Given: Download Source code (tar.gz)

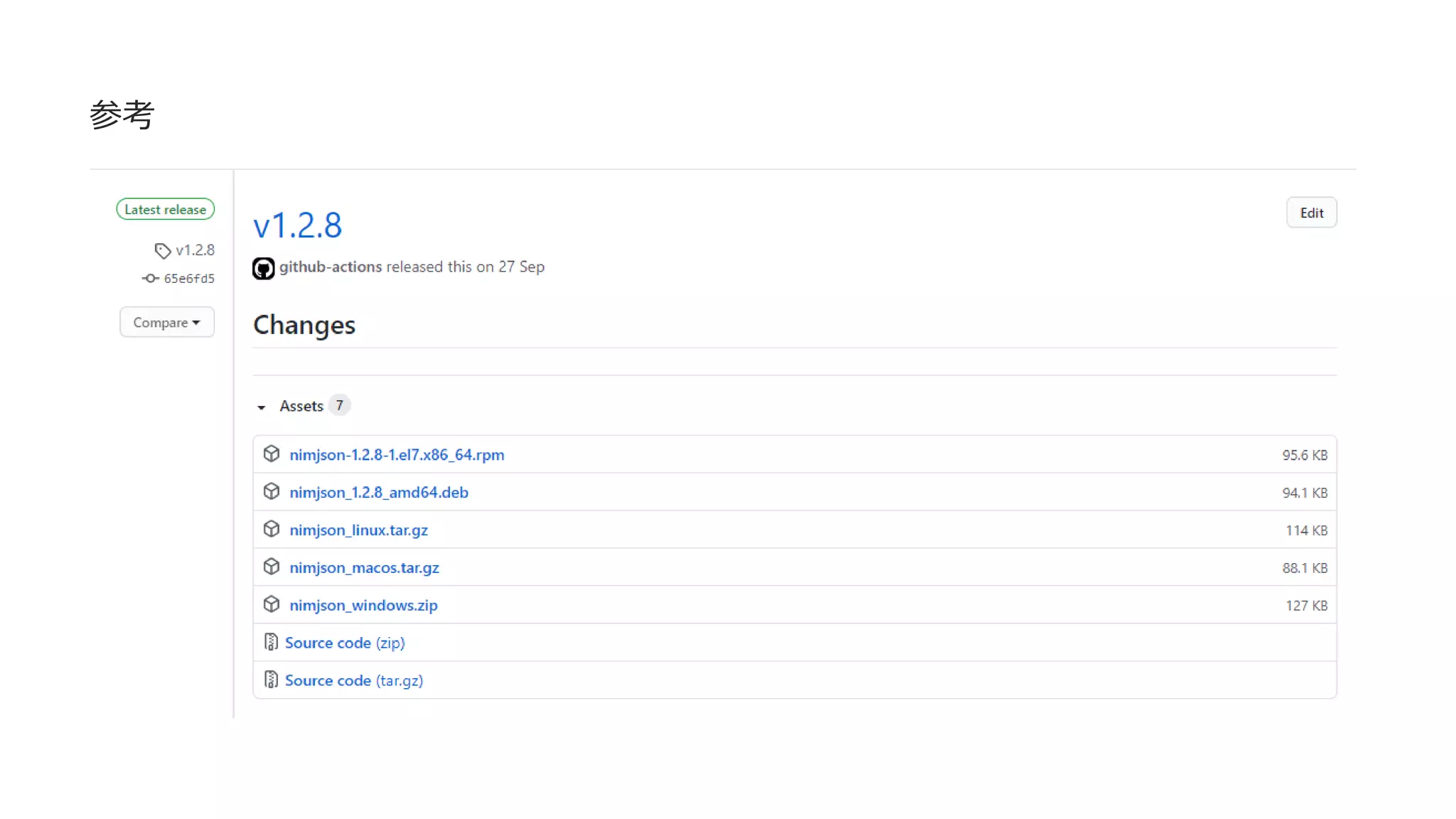Looking at the screenshot, I should [353, 680].
